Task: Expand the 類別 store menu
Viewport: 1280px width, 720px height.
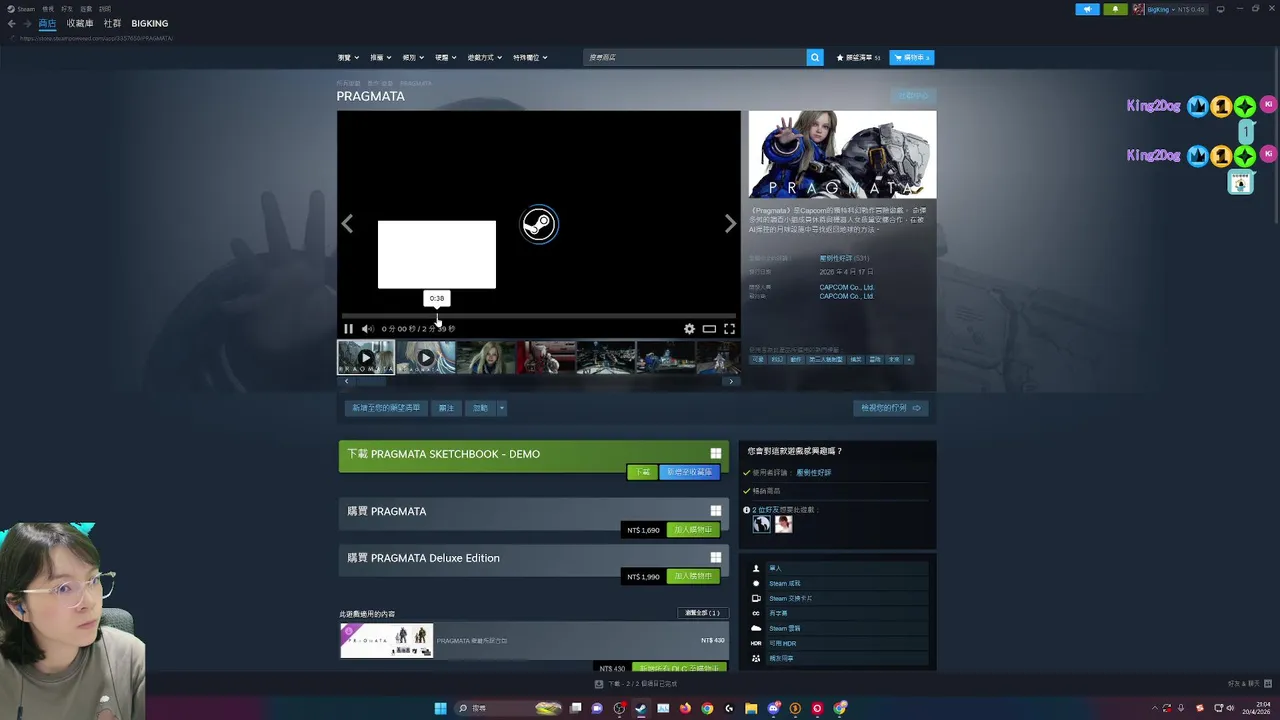Action: (411, 58)
